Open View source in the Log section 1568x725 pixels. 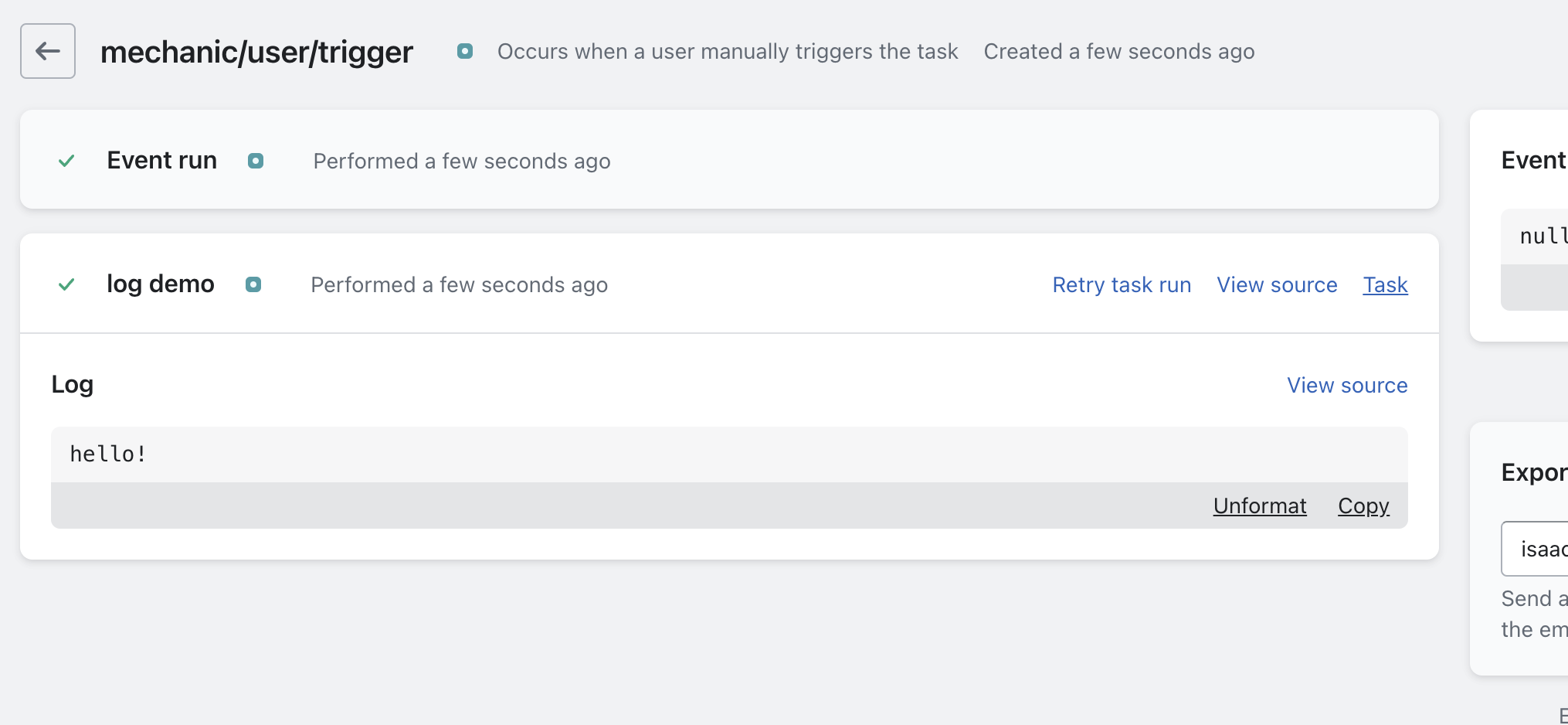[x=1346, y=385]
